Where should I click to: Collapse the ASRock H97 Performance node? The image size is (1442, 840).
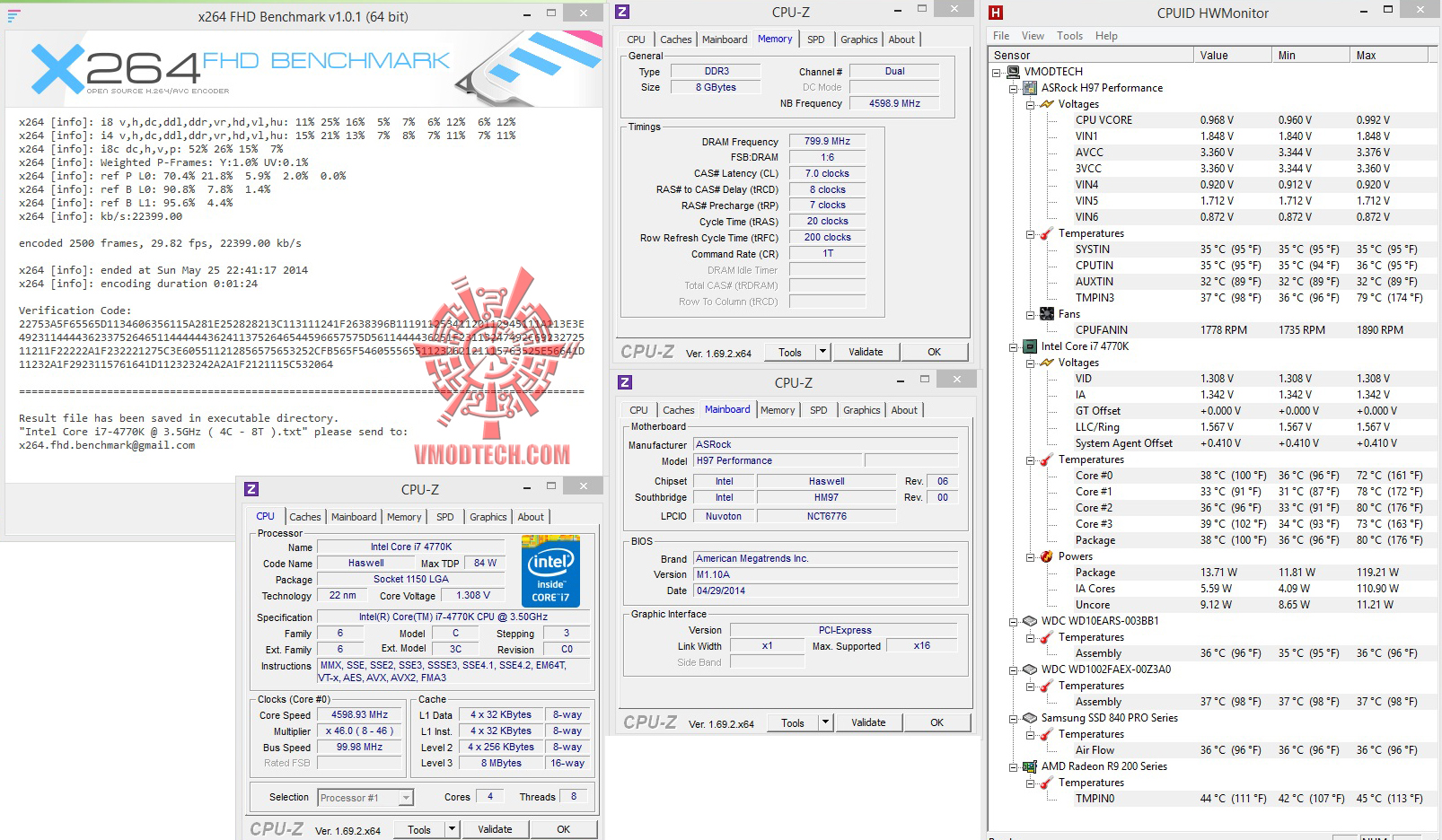1014,89
